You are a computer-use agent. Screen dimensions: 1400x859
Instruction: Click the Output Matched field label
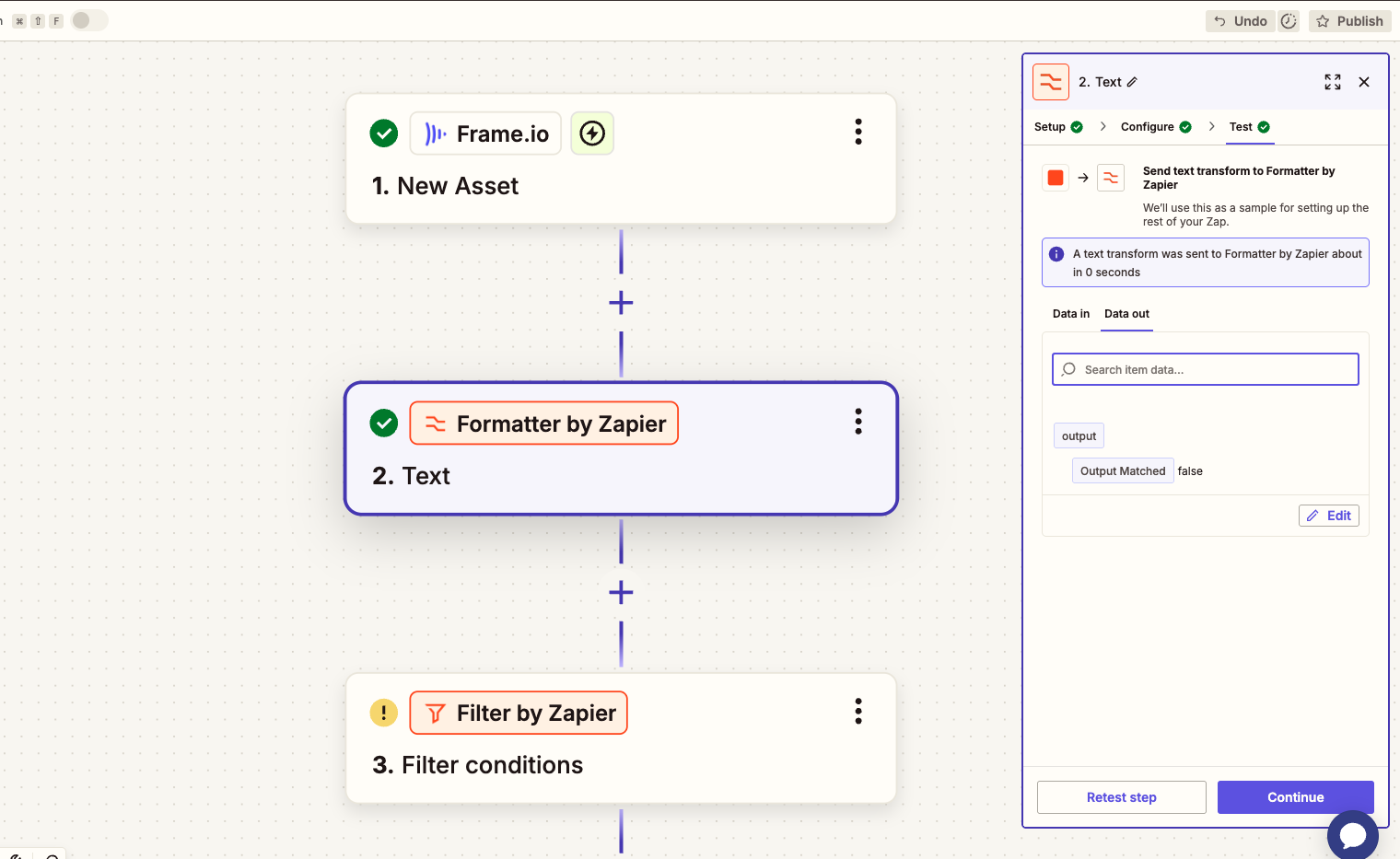click(1123, 470)
